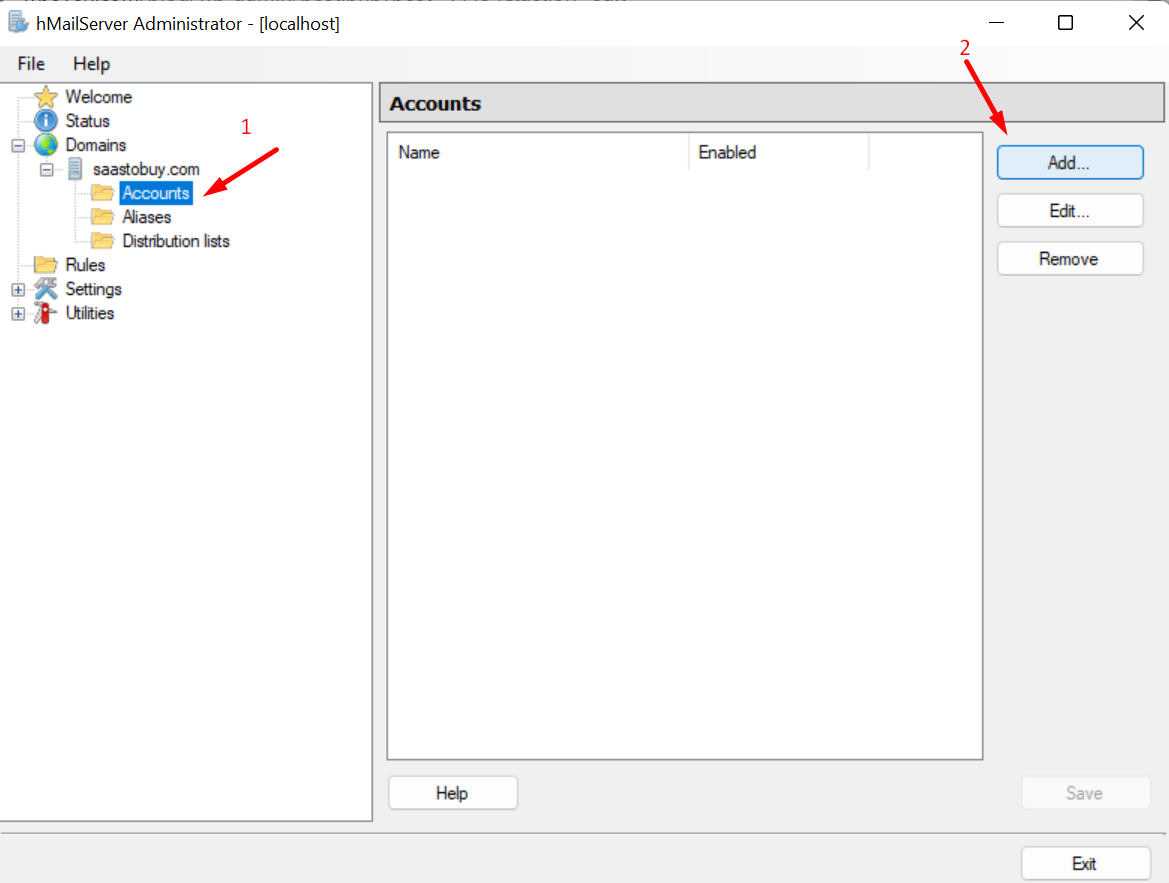Expand the Settings tree node
1169x883 pixels.
click(x=17, y=288)
